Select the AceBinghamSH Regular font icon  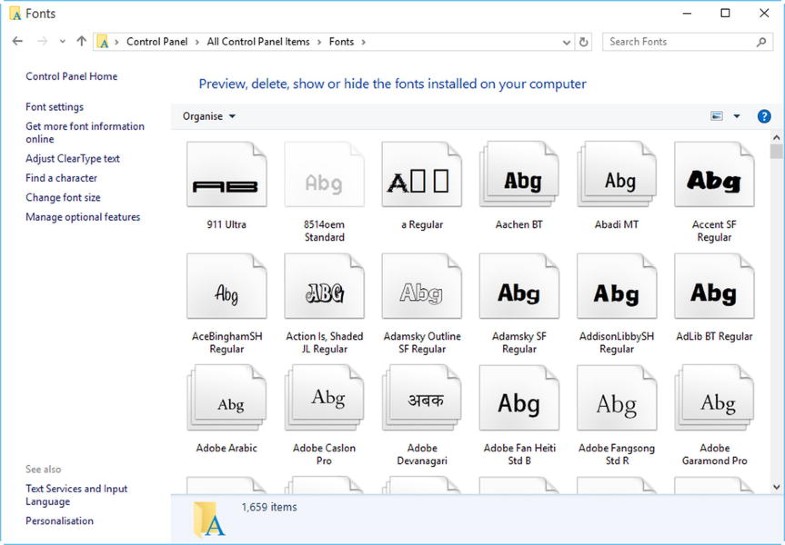click(x=227, y=286)
